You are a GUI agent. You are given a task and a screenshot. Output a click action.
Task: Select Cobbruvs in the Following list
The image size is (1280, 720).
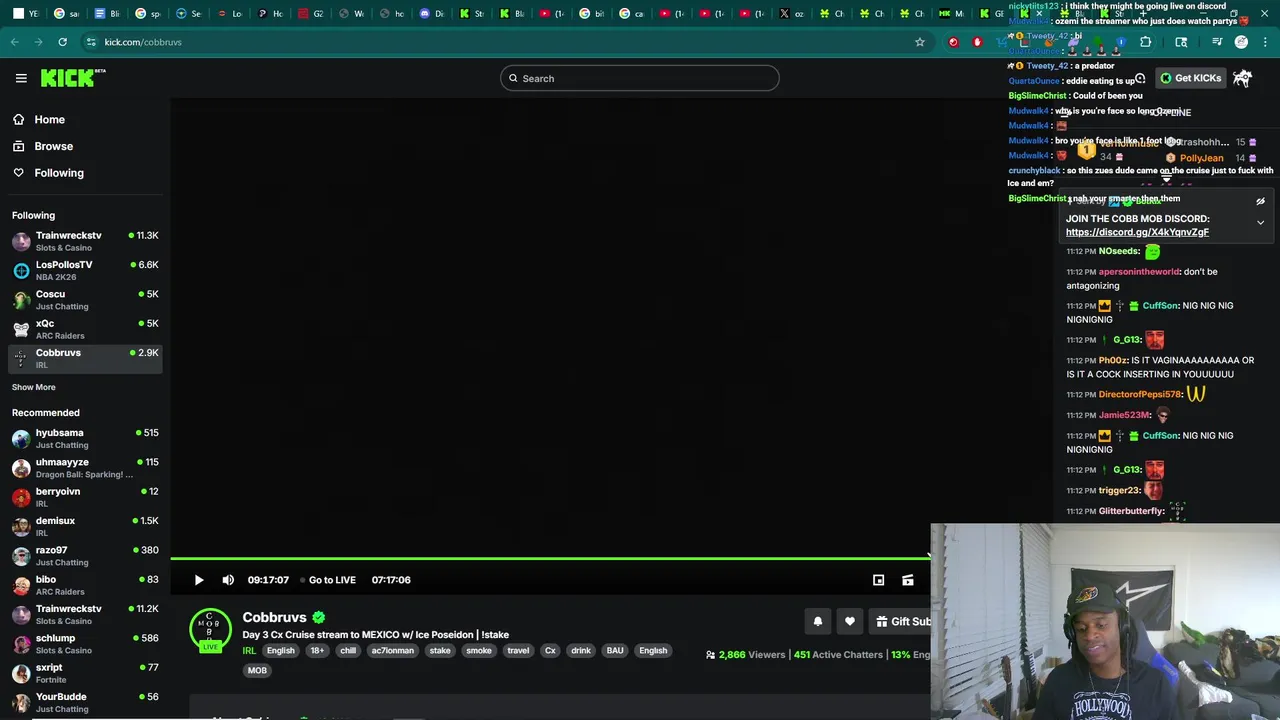pyautogui.click(x=85, y=358)
